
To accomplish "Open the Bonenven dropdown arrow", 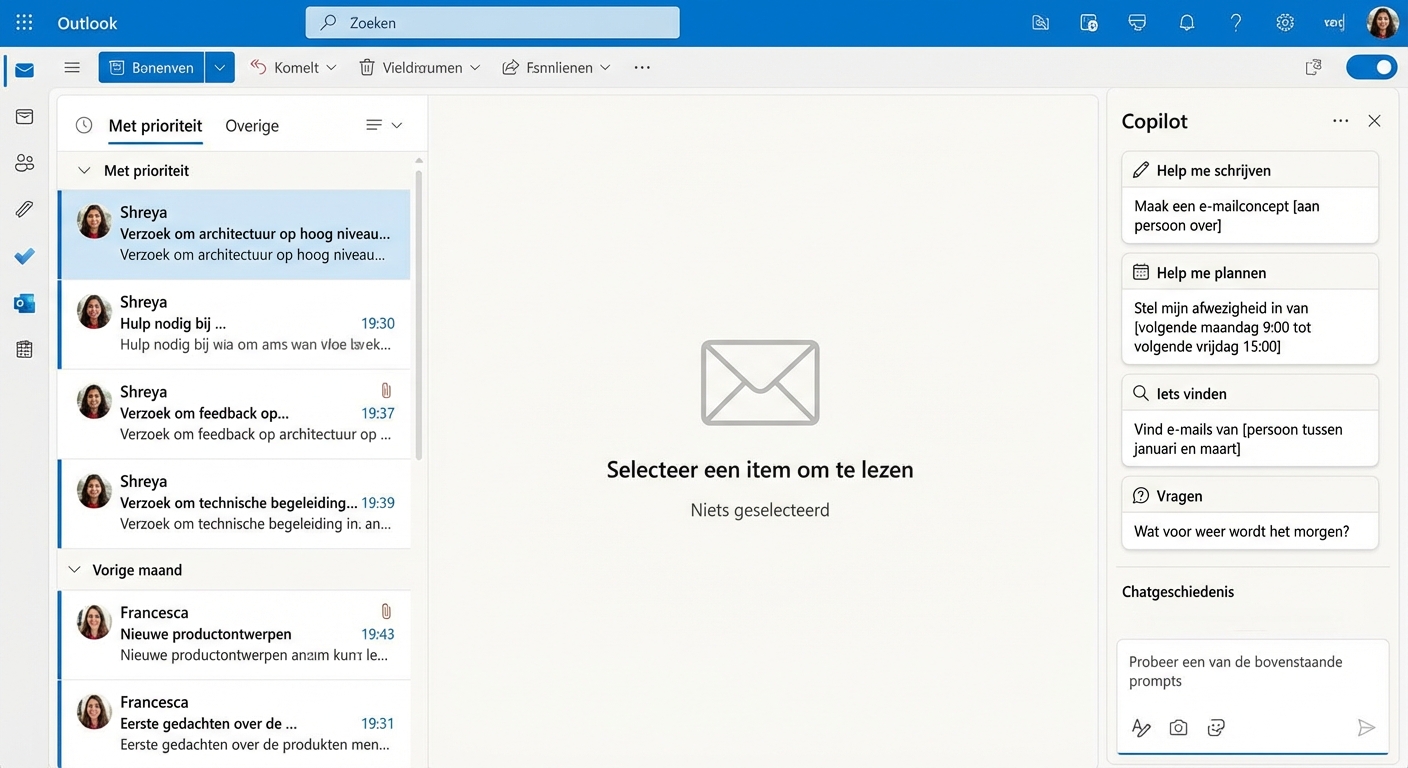I will [x=220, y=67].
